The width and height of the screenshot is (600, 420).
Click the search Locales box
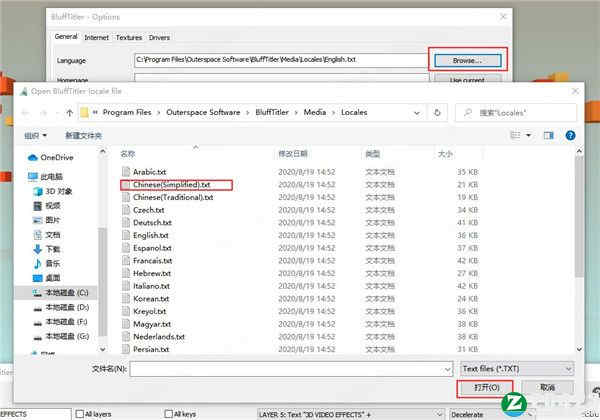click(515, 113)
